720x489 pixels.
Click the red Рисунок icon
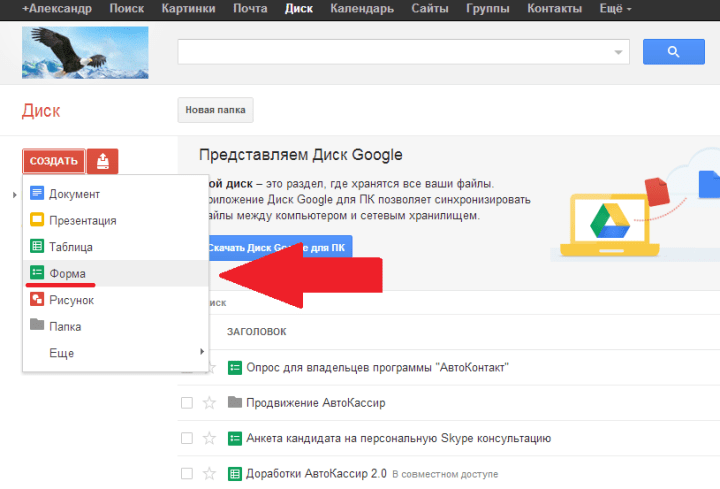point(37,299)
